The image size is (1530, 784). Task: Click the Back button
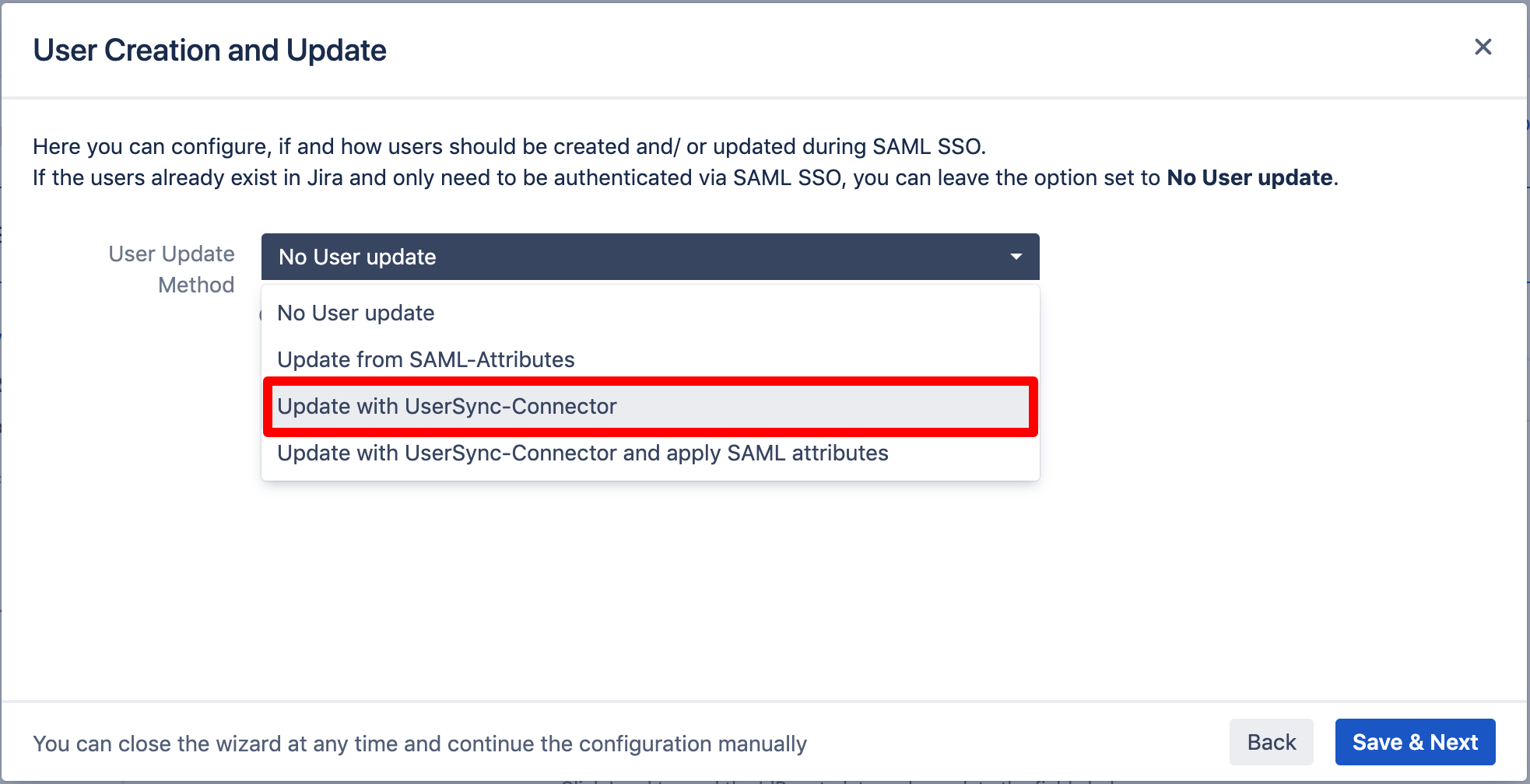click(x=1271, y=742)
